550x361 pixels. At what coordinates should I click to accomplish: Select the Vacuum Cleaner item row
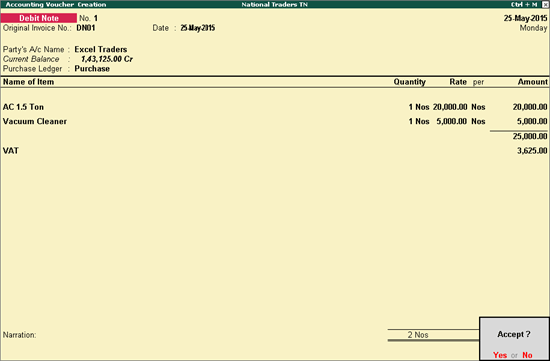coord(275,121)
